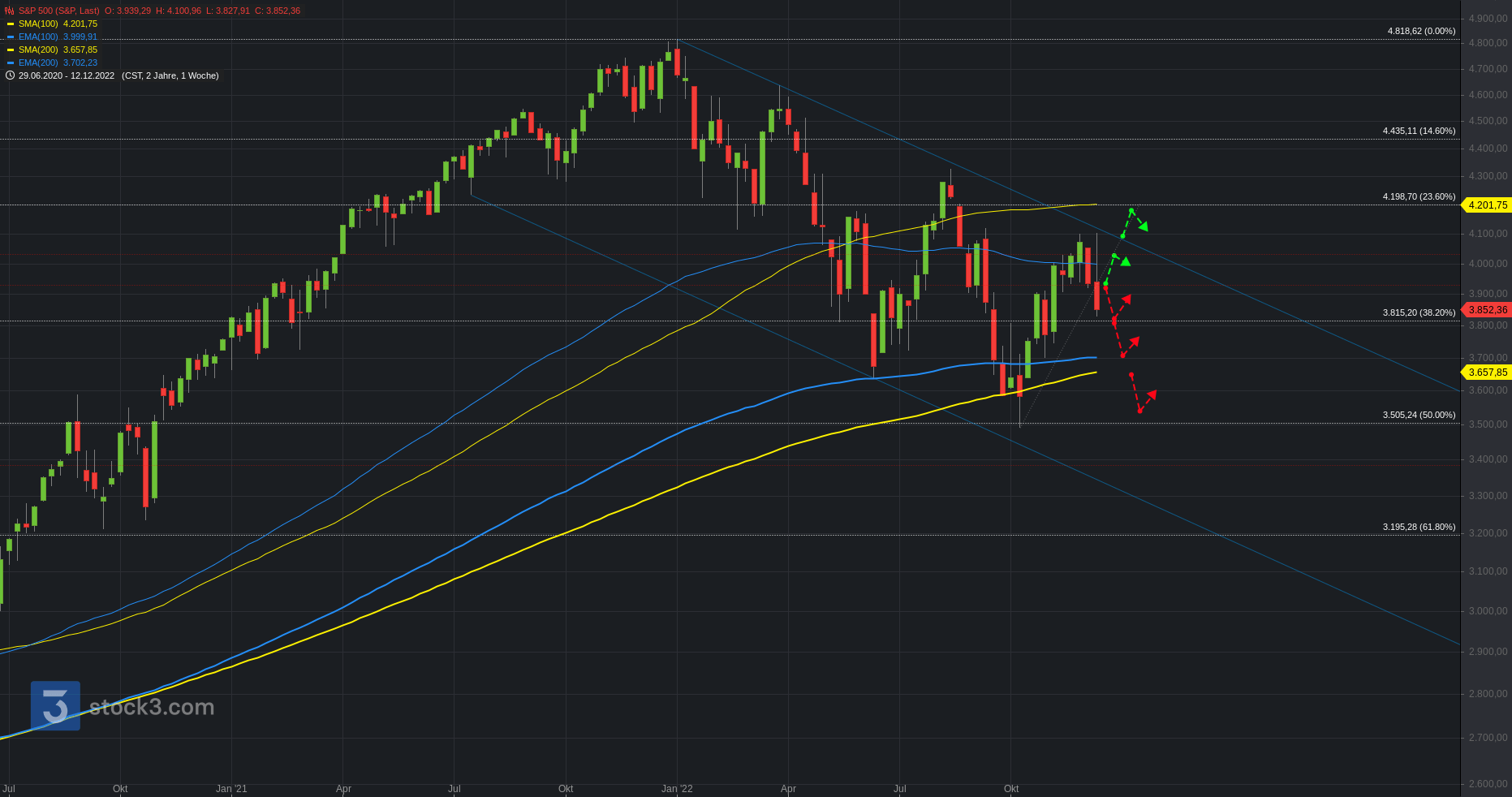Image resolution: width=1512 pixels, height=797 pixels.
Task: Click the lowest red projection arrowhead
Action: (x=1151, y=395)
